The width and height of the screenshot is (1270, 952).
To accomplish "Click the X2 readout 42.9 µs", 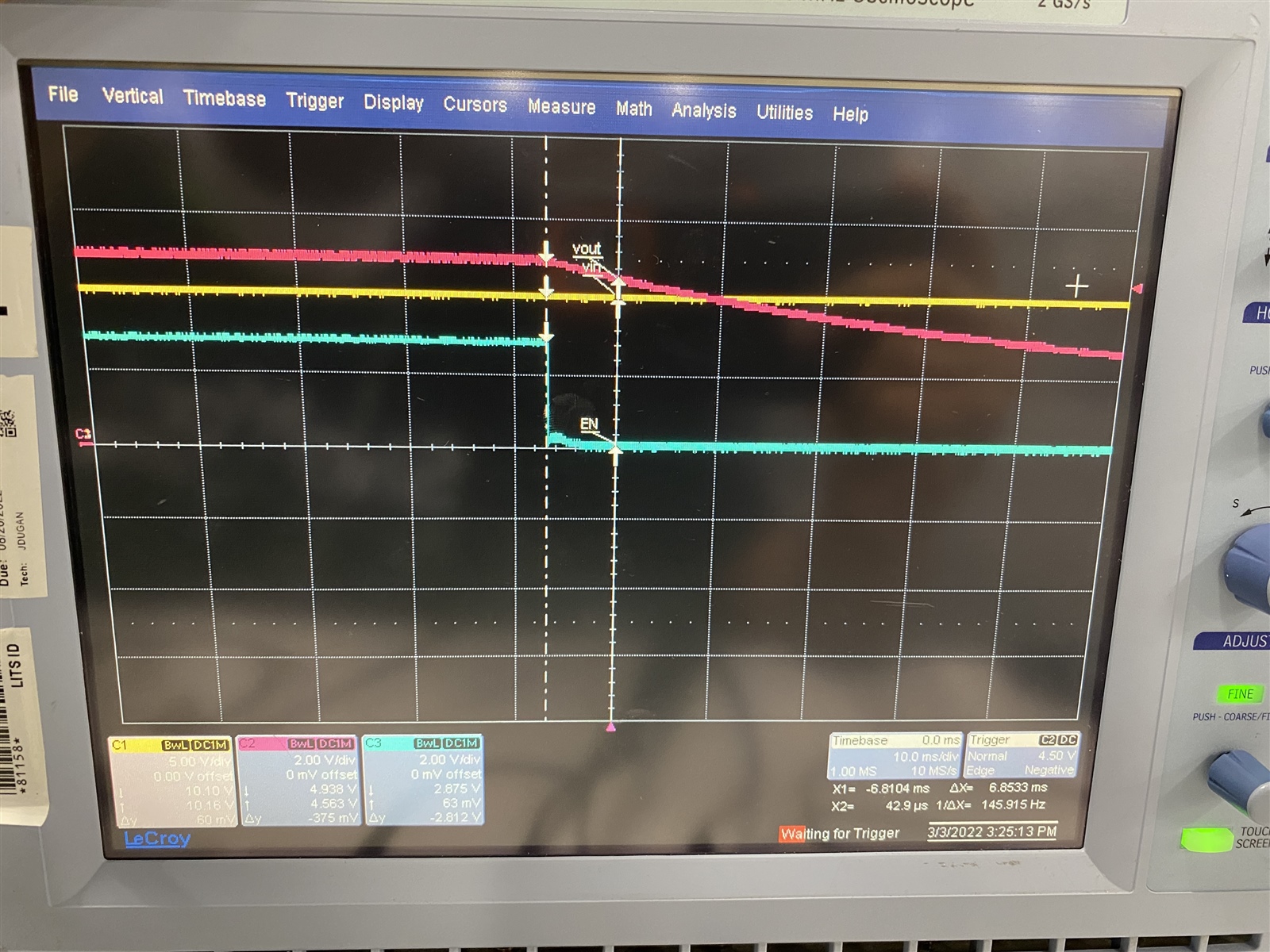I will point(907,806).
